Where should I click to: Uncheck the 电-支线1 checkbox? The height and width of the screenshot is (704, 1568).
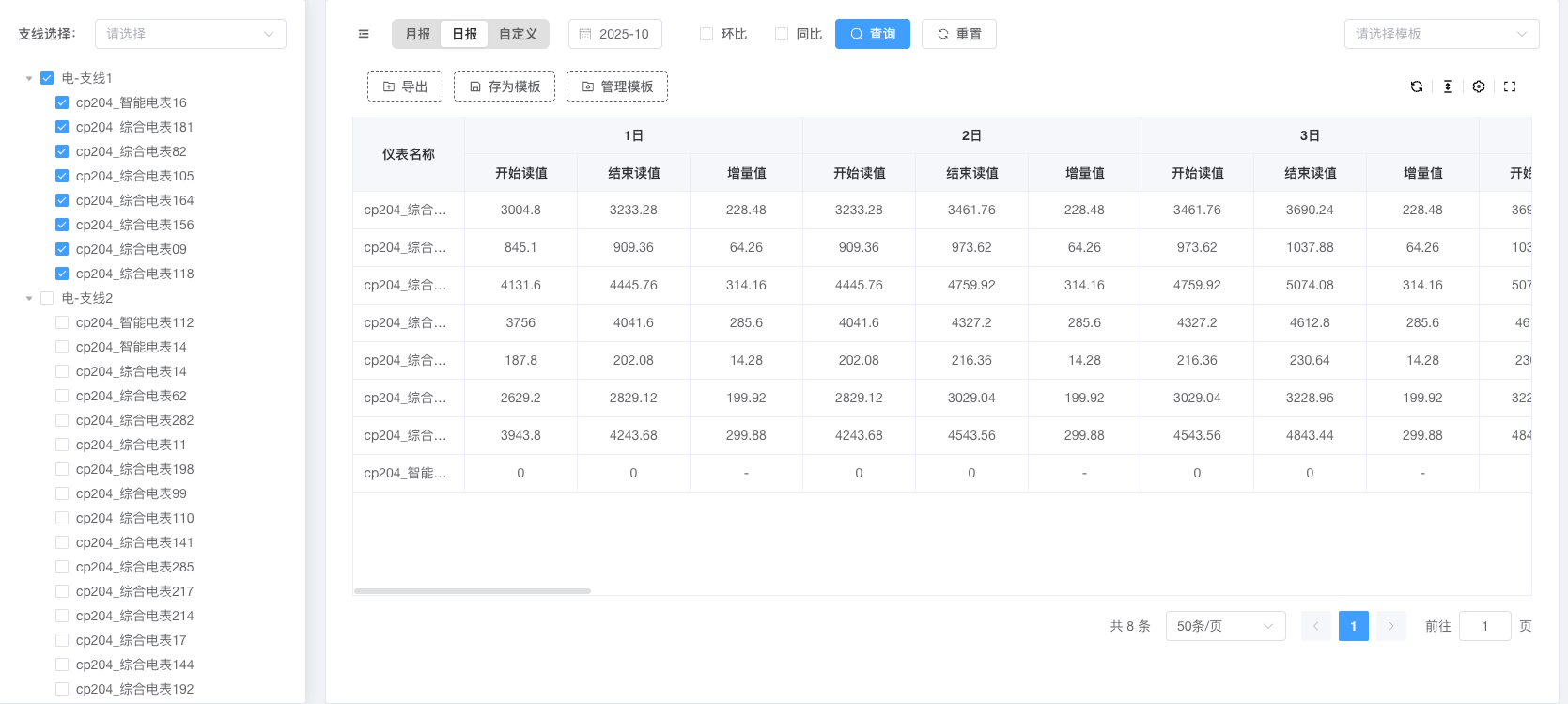click(47, 78)
